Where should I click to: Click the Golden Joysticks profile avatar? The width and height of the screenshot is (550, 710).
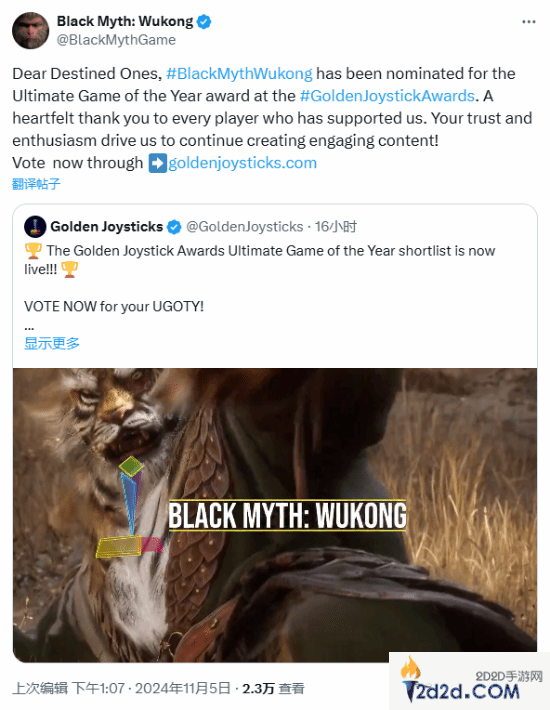coord(35,226)
